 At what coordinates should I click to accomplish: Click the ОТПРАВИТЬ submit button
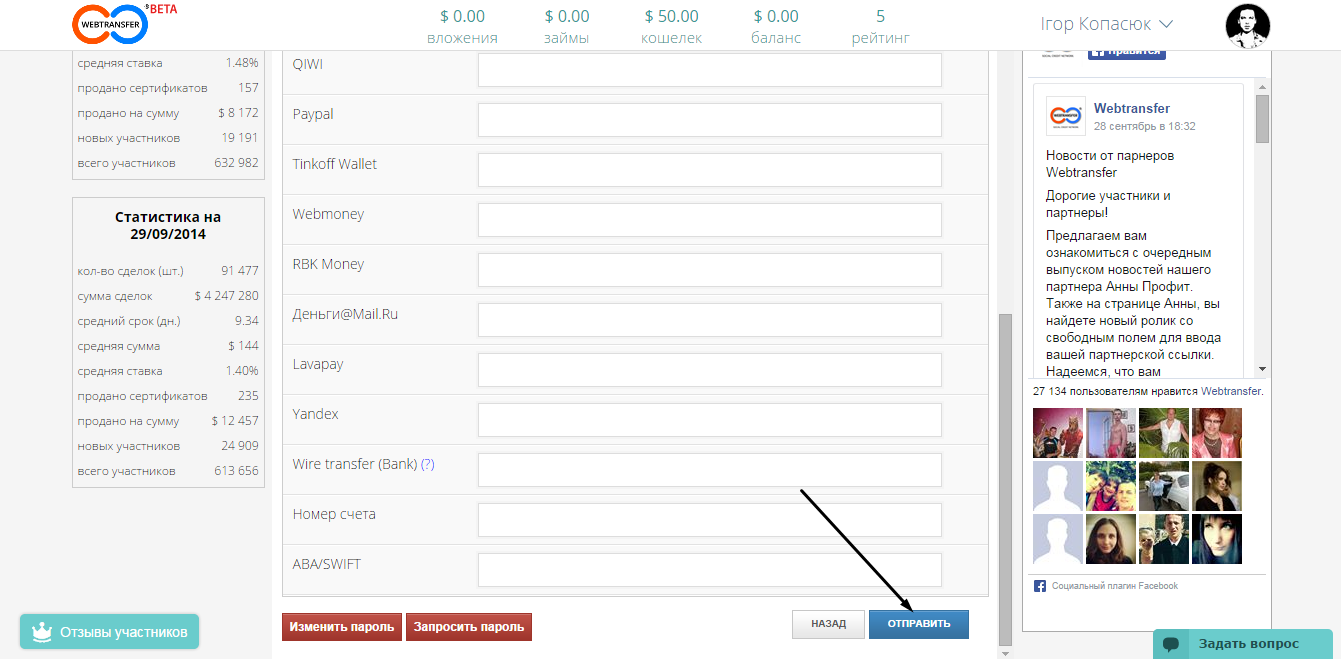918,624
